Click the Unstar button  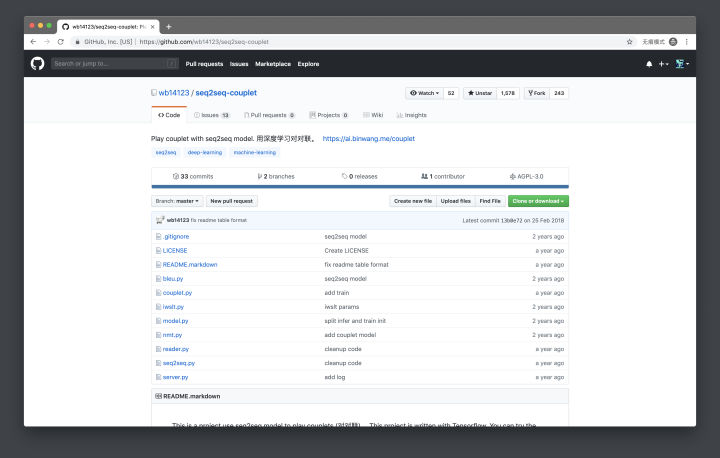click(x=480, y=93)
